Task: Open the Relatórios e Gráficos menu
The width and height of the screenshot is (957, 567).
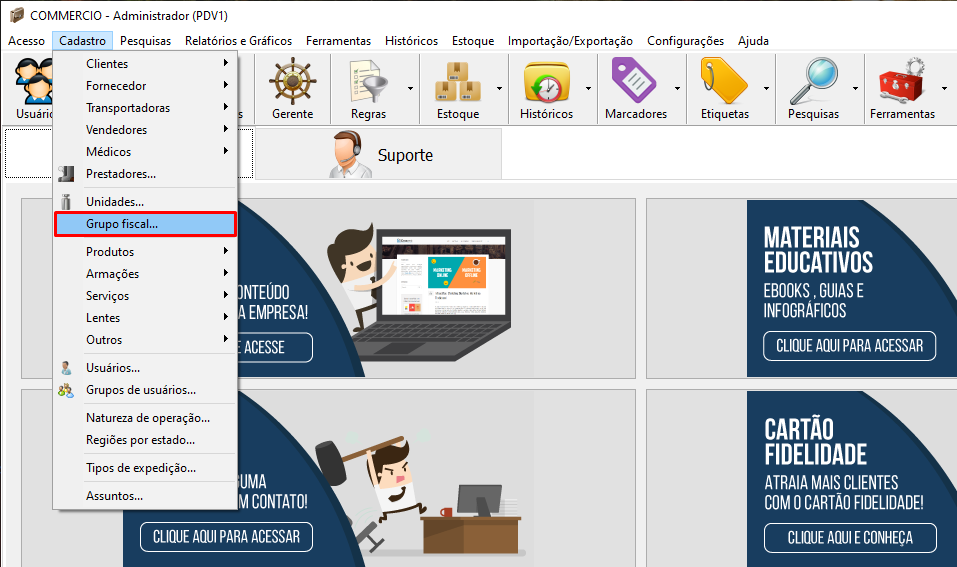Action: [238, 41]
